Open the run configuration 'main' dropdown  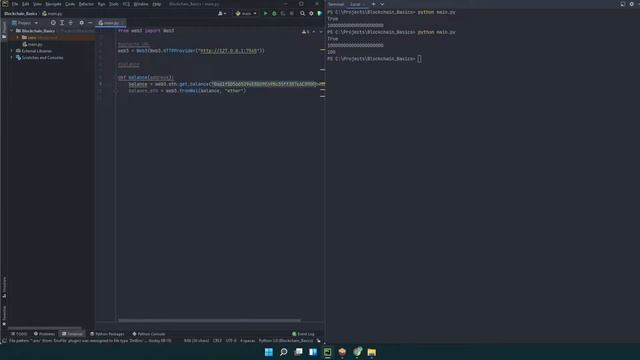coord(246,13)
